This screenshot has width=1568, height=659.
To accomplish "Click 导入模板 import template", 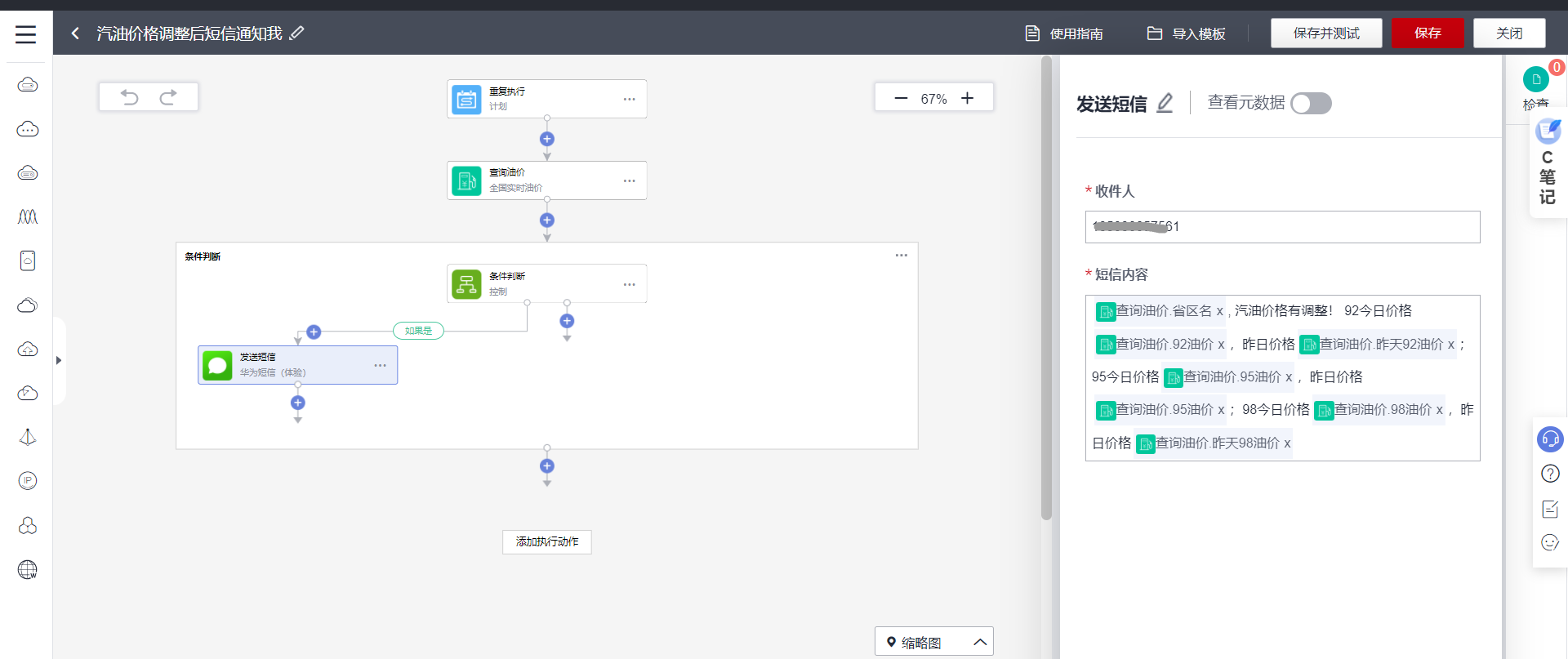I will [x=1187, y=33].
